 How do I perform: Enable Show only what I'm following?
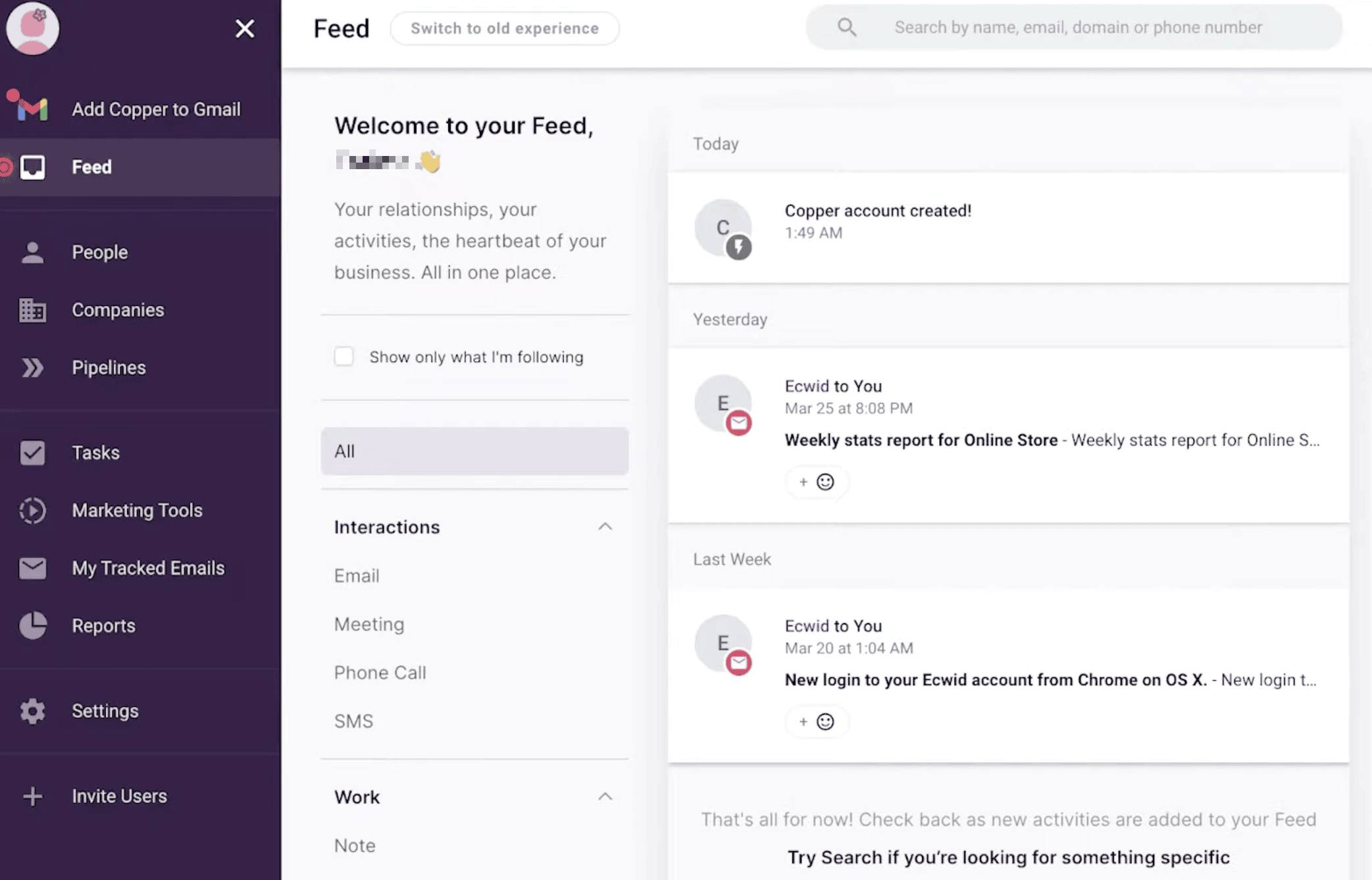pyautogui.click(x=344, y=356)
